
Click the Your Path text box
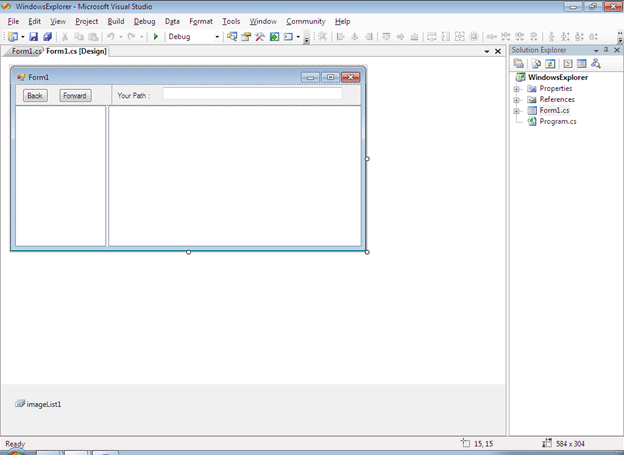[252, 94]
